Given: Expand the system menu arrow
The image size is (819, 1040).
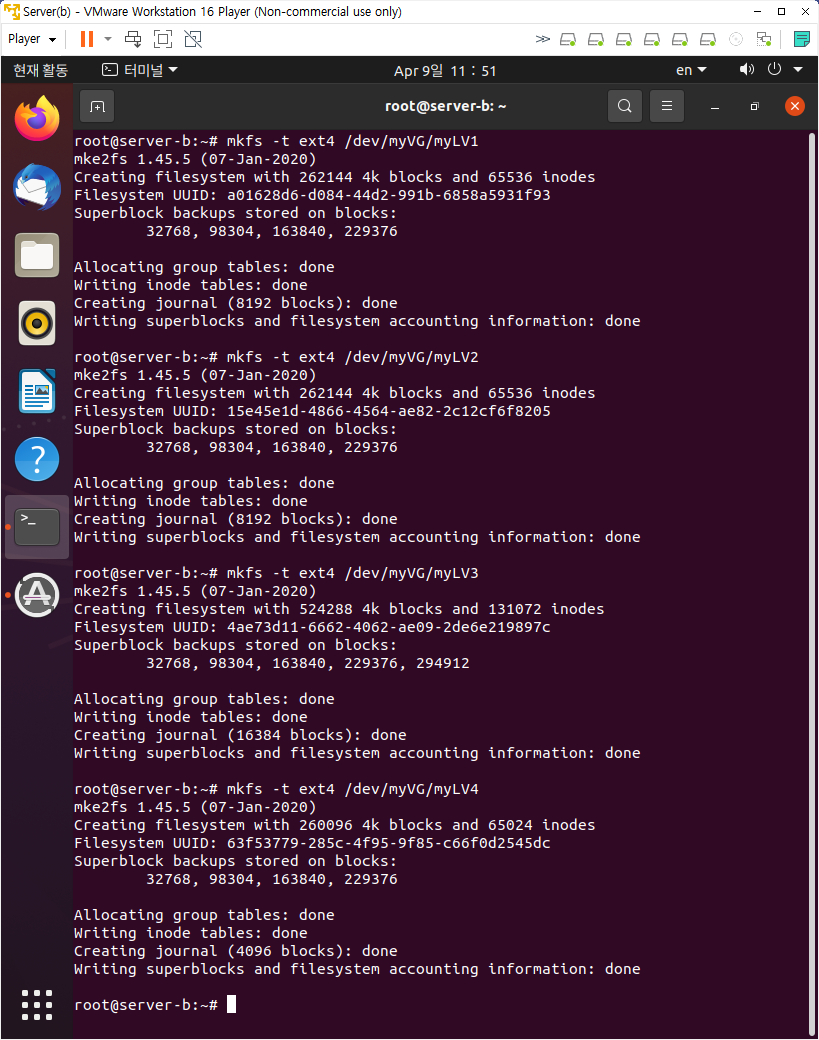Looking at the screenshot, I should tap(798, 70).
